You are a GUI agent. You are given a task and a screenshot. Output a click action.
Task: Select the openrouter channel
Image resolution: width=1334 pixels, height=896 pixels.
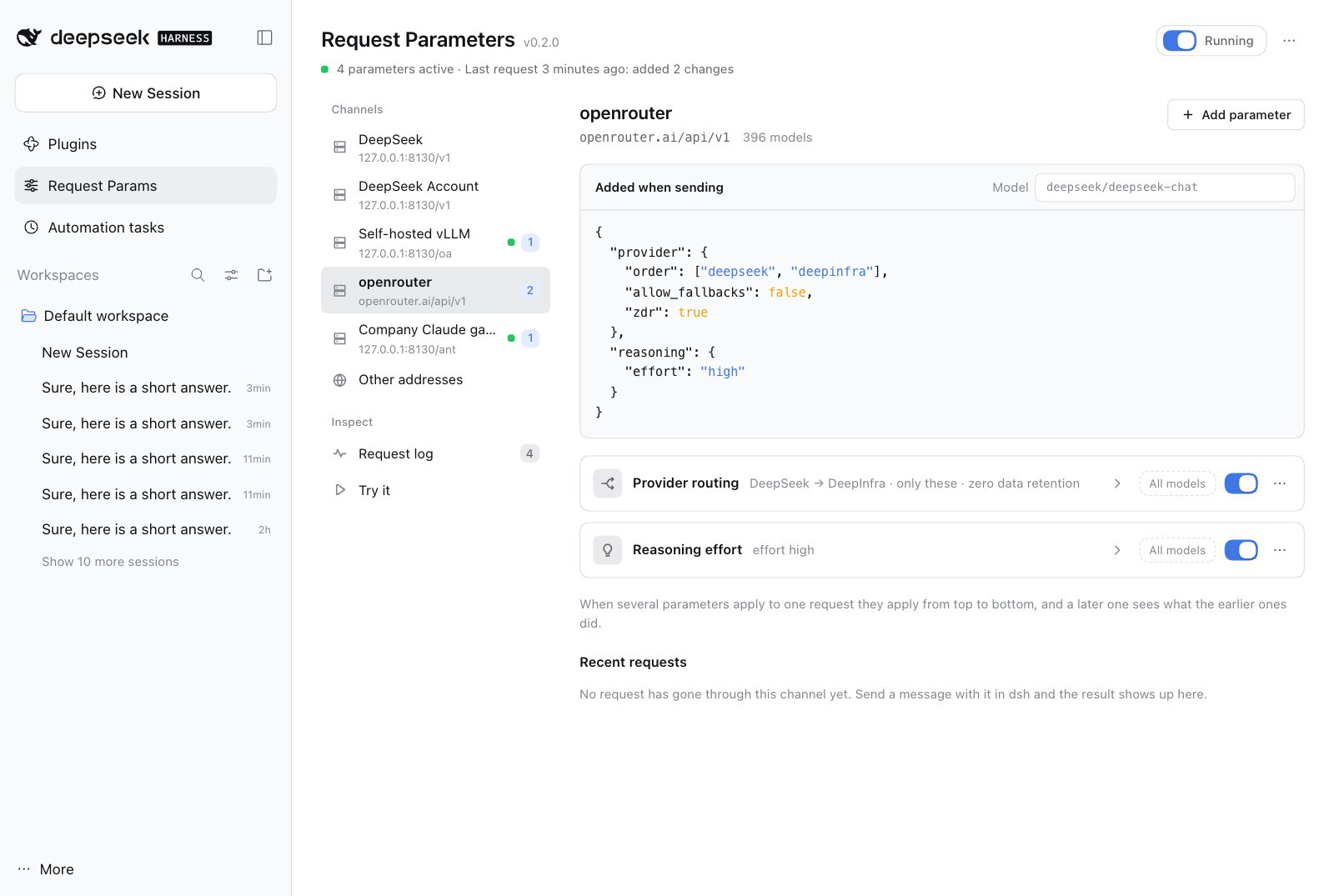click(435, 290)
